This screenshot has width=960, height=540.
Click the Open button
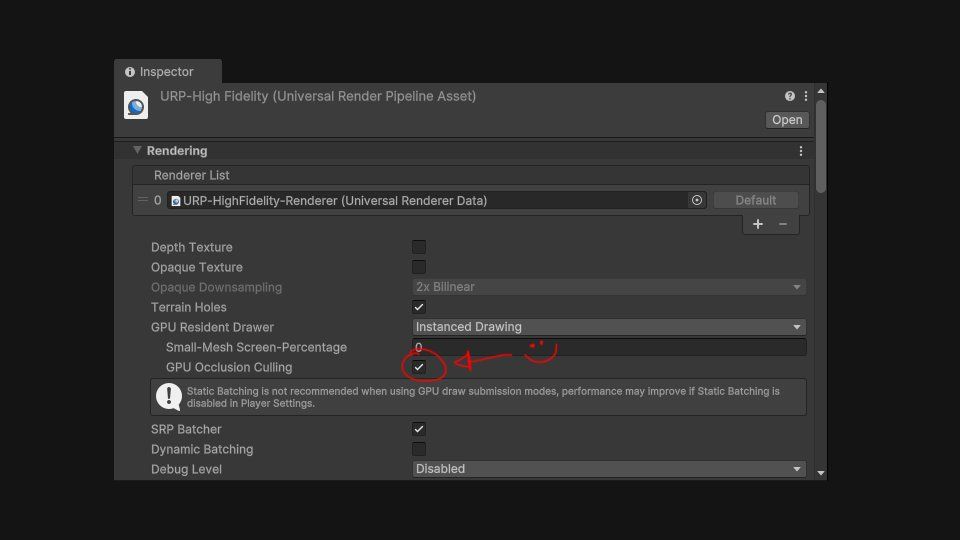pyautogui.click(x=787, y=120)
